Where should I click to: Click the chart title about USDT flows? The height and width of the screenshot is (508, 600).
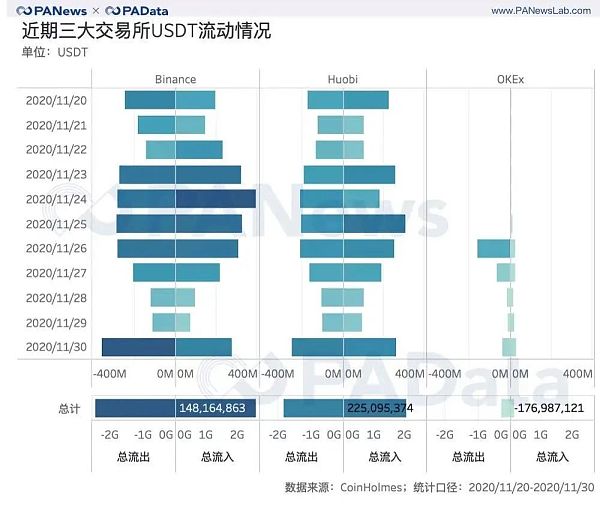click(146, 32)
